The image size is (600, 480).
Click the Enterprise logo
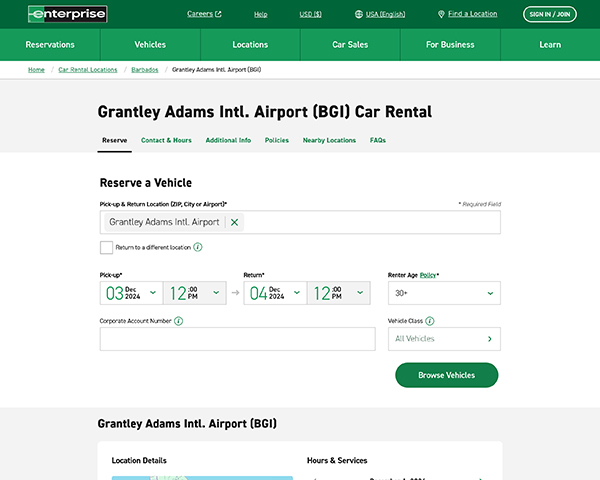(x=68, y=14)
